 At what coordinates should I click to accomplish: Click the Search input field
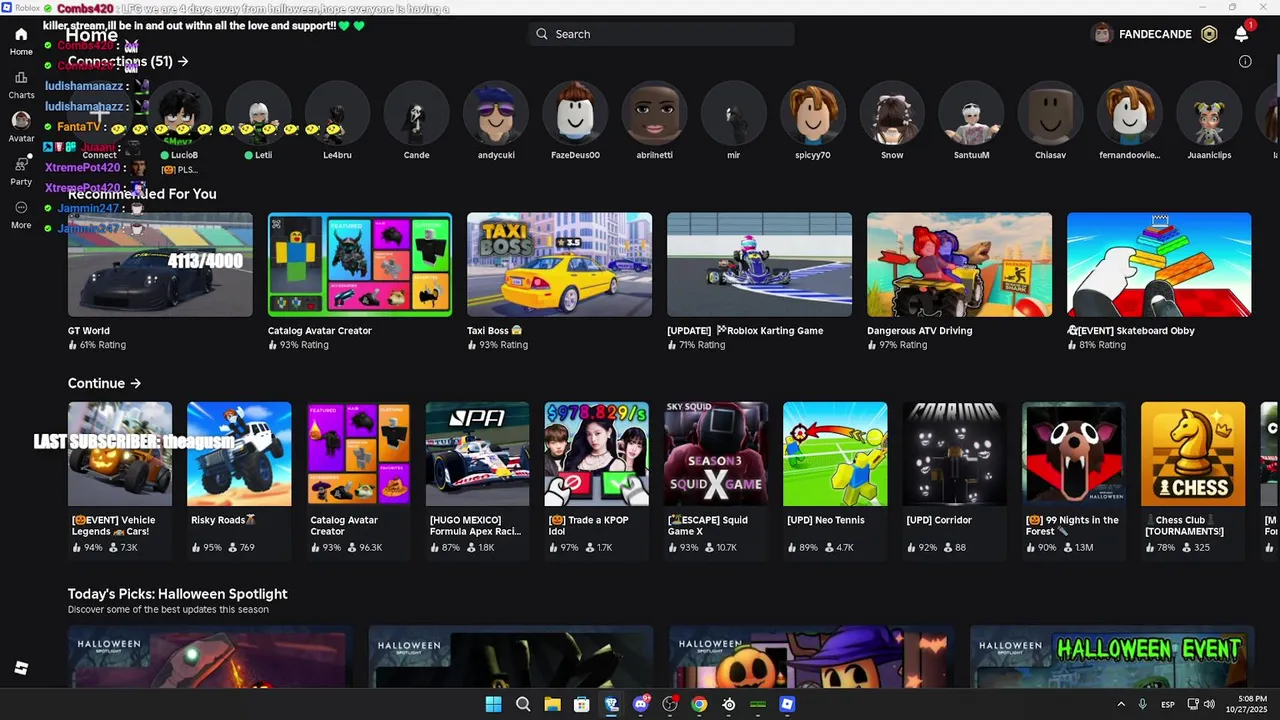661,34
